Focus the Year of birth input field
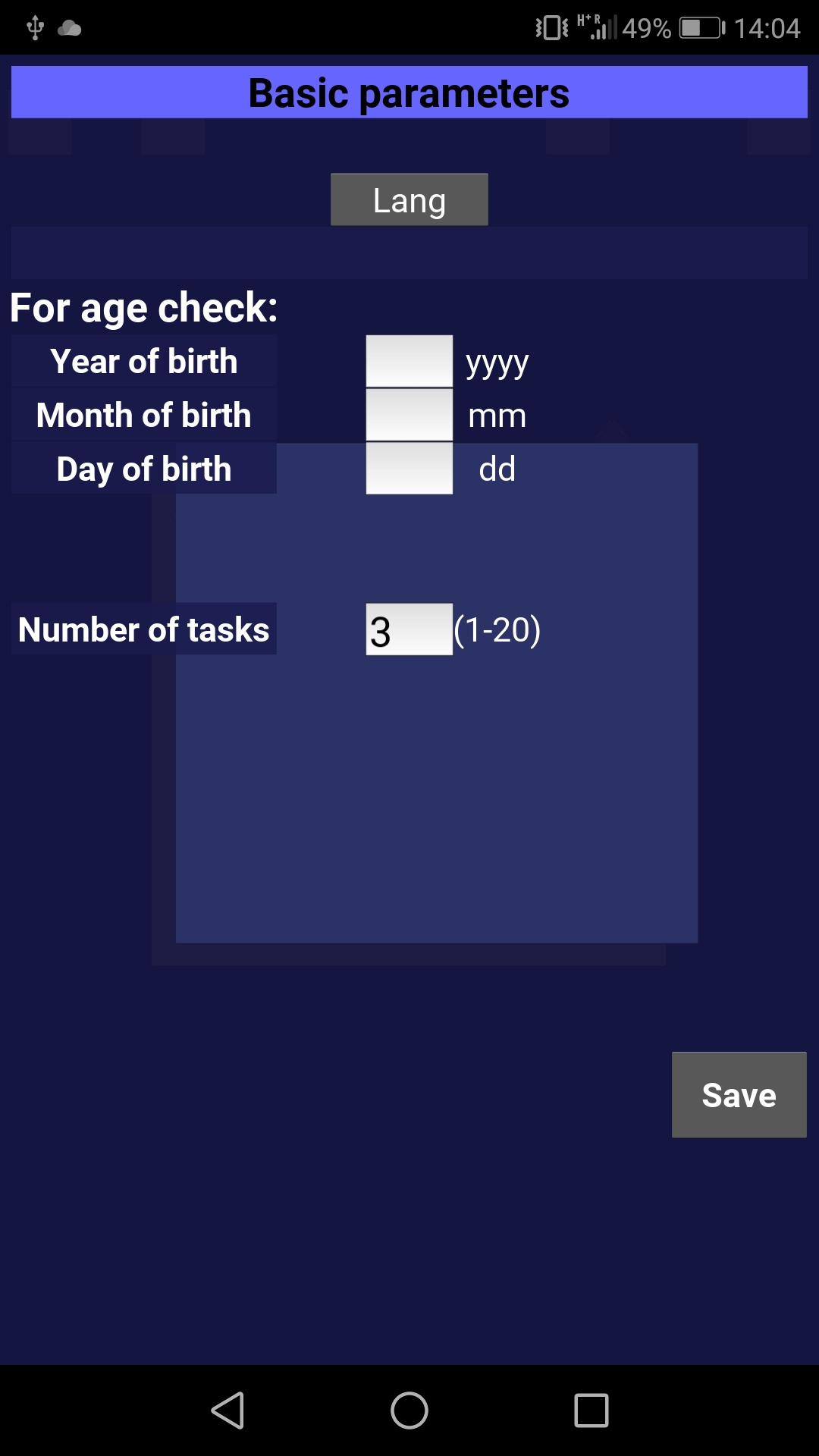This screenshot has height=1456, width=819. [409, 362]
